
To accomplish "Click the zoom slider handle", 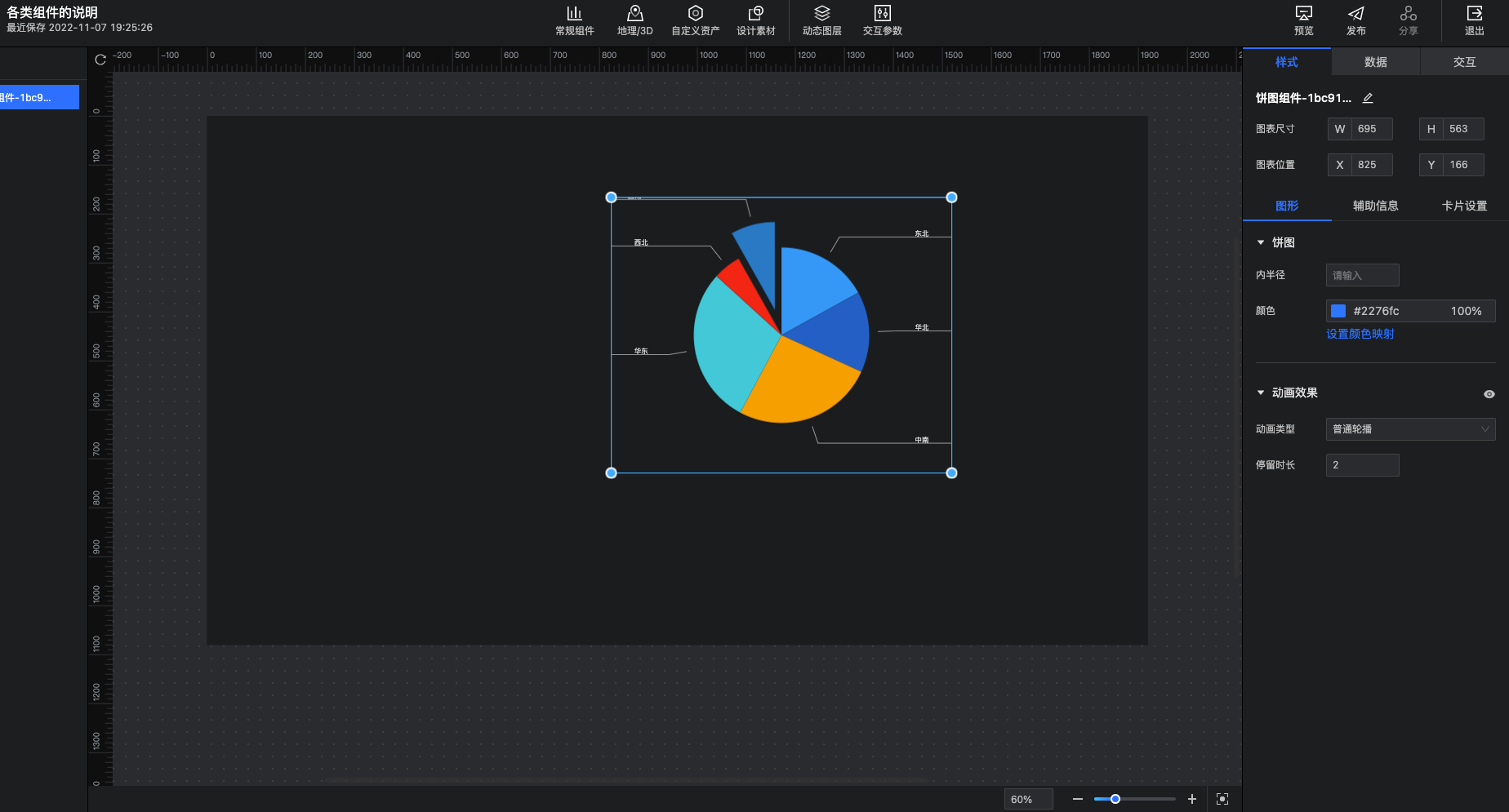I will [1115, 799].
